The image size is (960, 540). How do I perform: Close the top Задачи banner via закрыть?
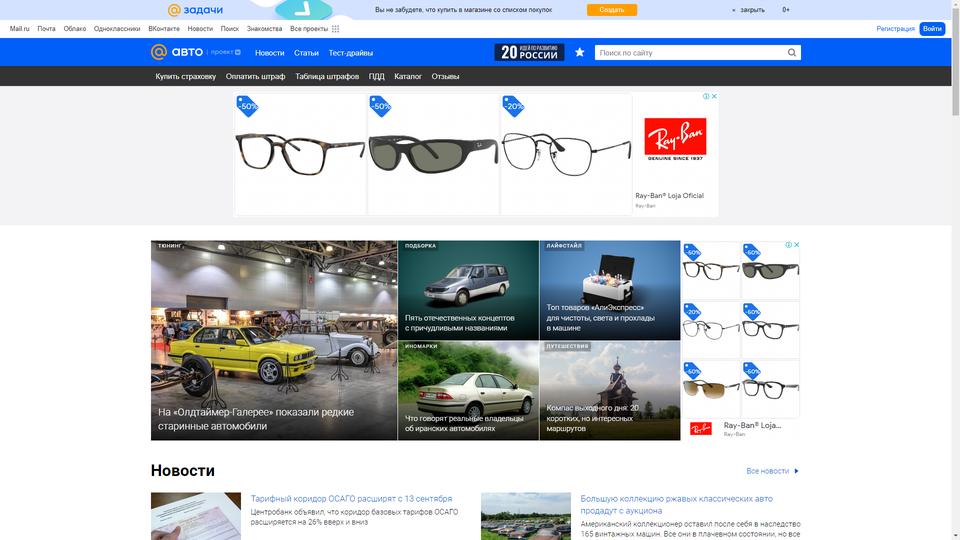pyautogui.click(x=752, y=10)
